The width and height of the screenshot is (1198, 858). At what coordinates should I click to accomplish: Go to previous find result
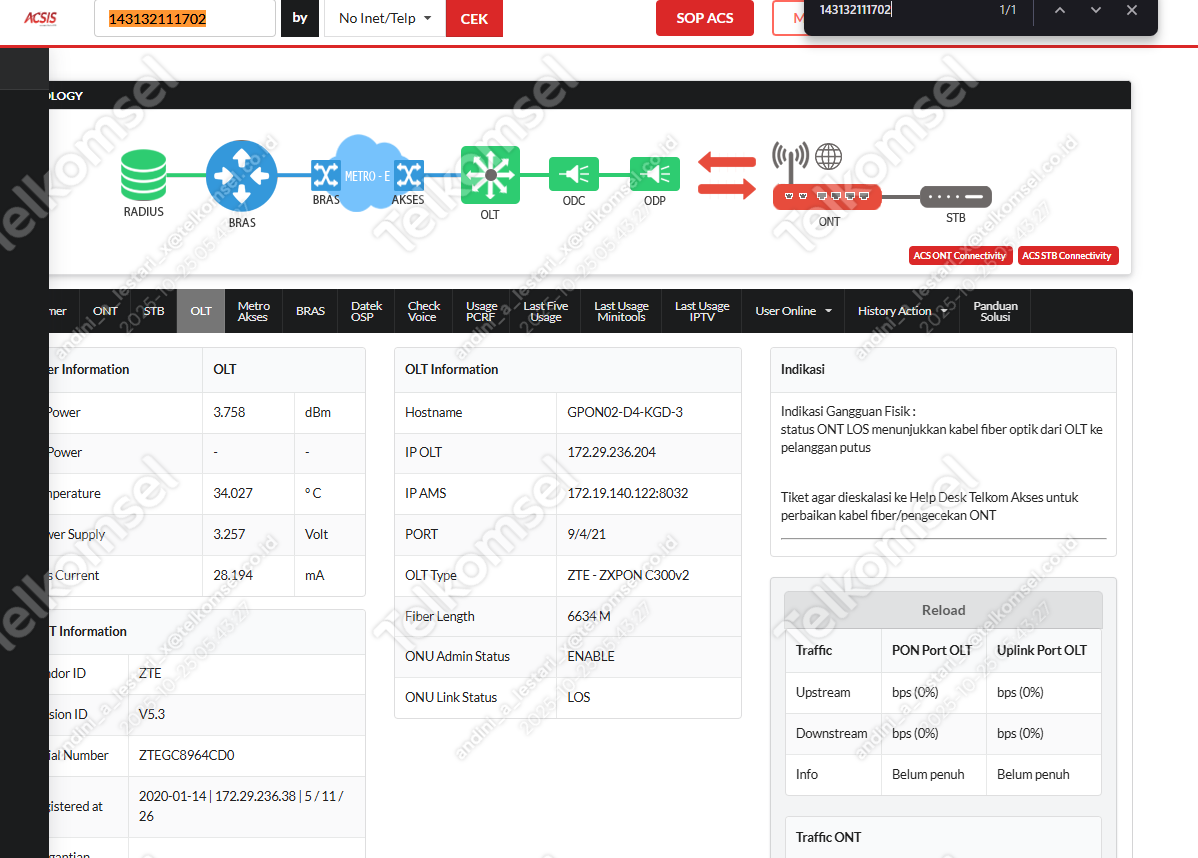click(x=1060, y=10)
